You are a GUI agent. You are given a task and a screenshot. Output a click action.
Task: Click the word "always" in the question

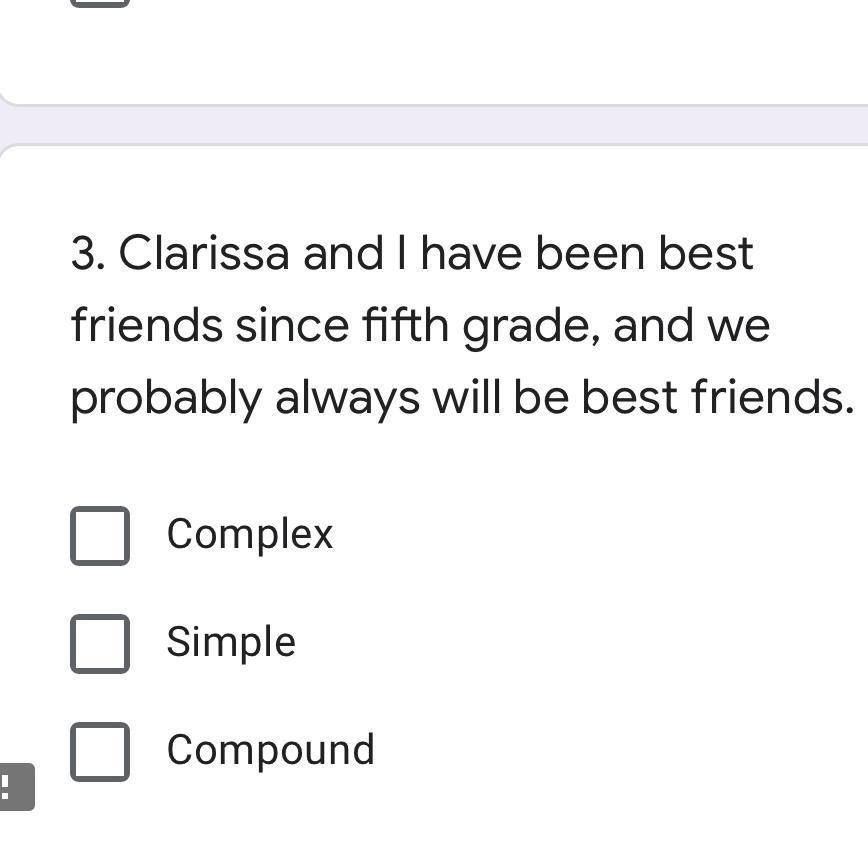point(347,398)
